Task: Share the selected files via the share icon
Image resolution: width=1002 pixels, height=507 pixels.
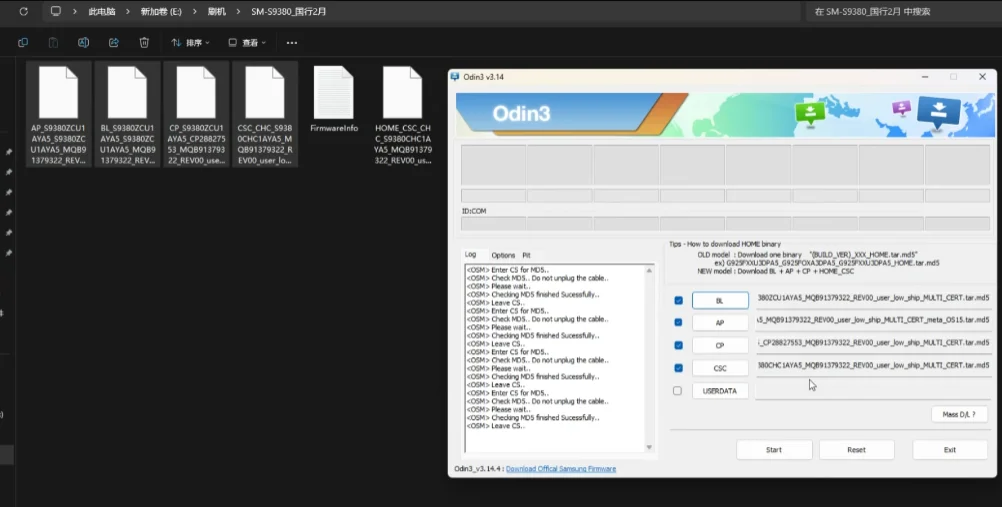Action: click(114, 42)
